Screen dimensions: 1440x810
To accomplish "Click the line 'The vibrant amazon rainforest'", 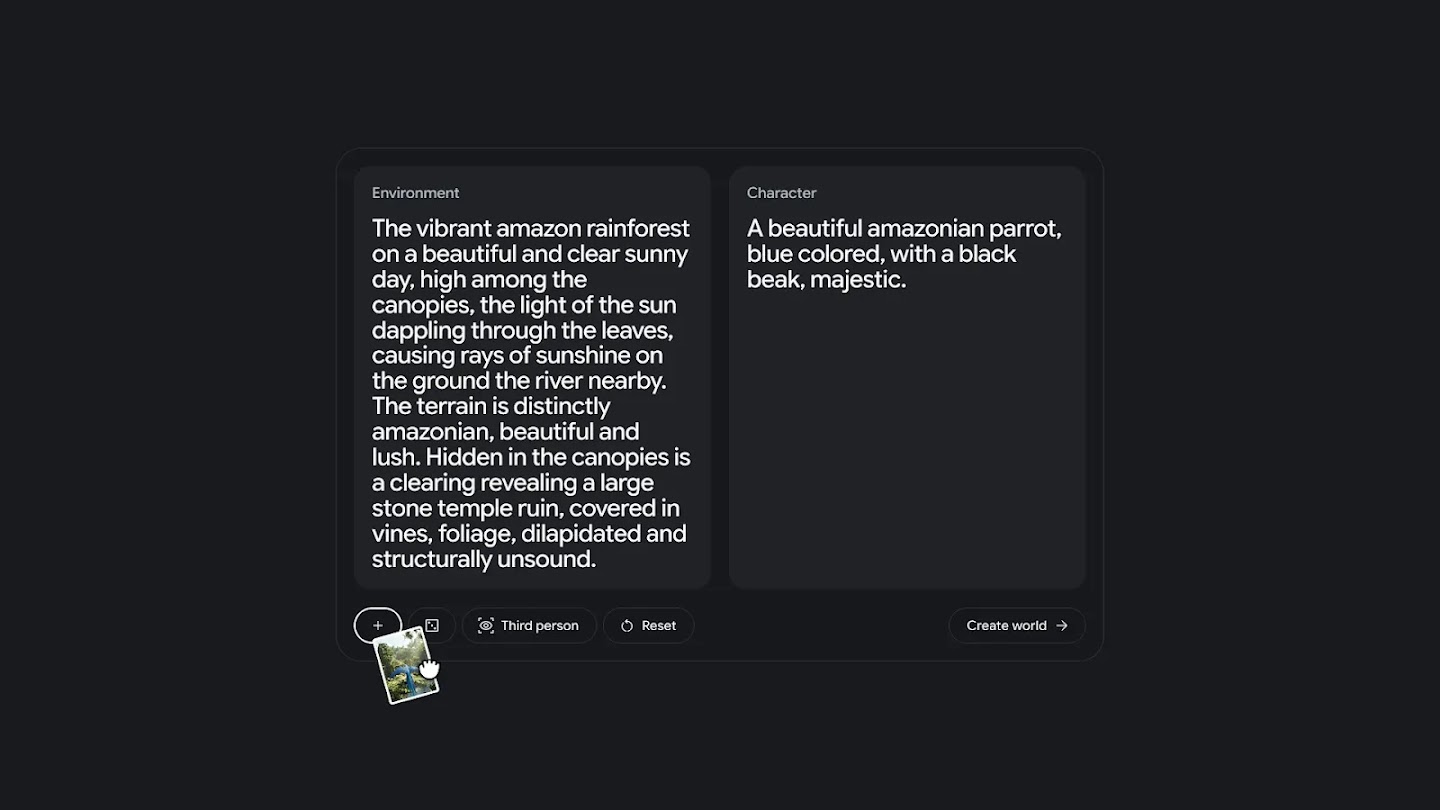I will pyautogui.click(x=530, y=229).
